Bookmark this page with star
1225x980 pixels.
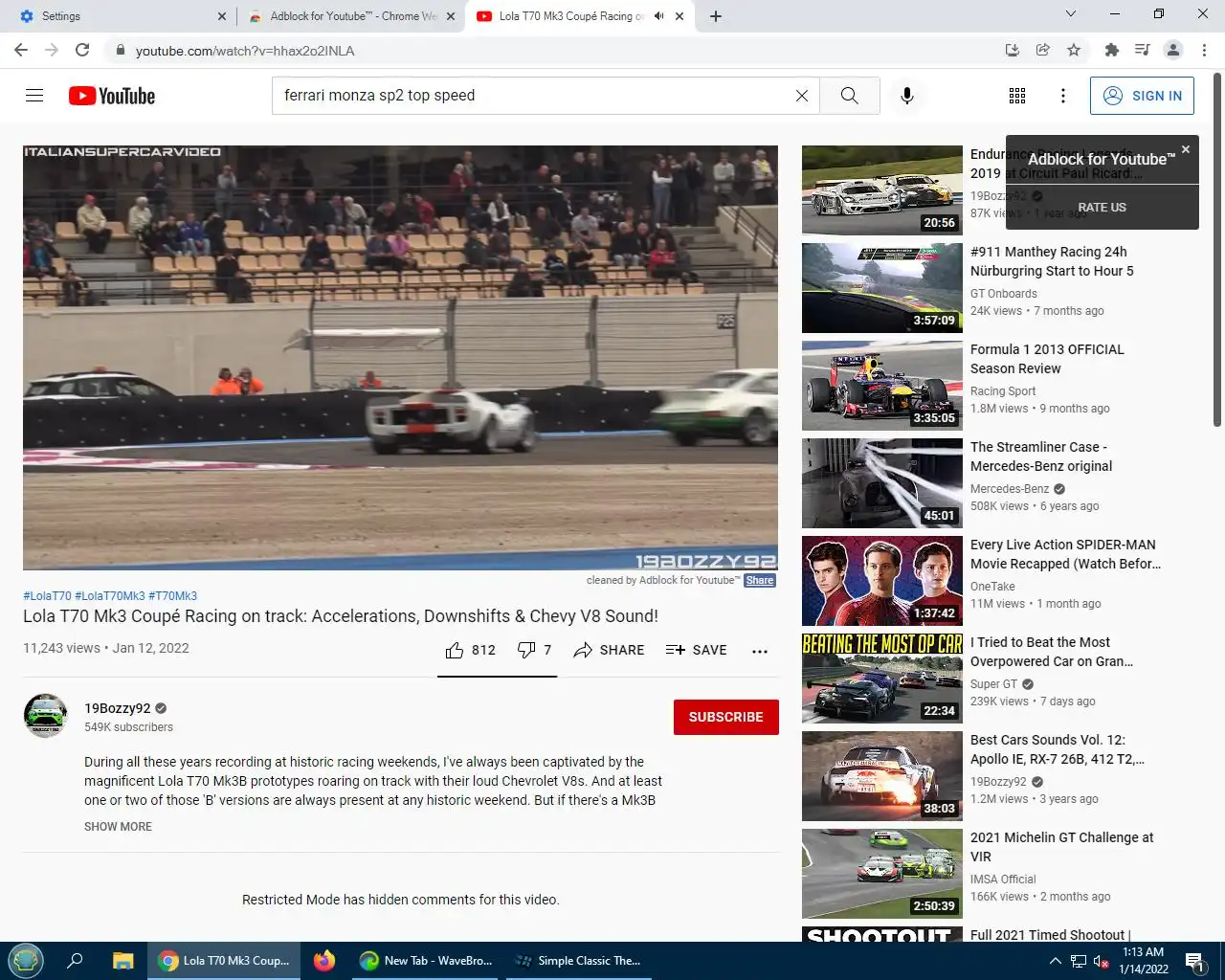pos(1074,50)
